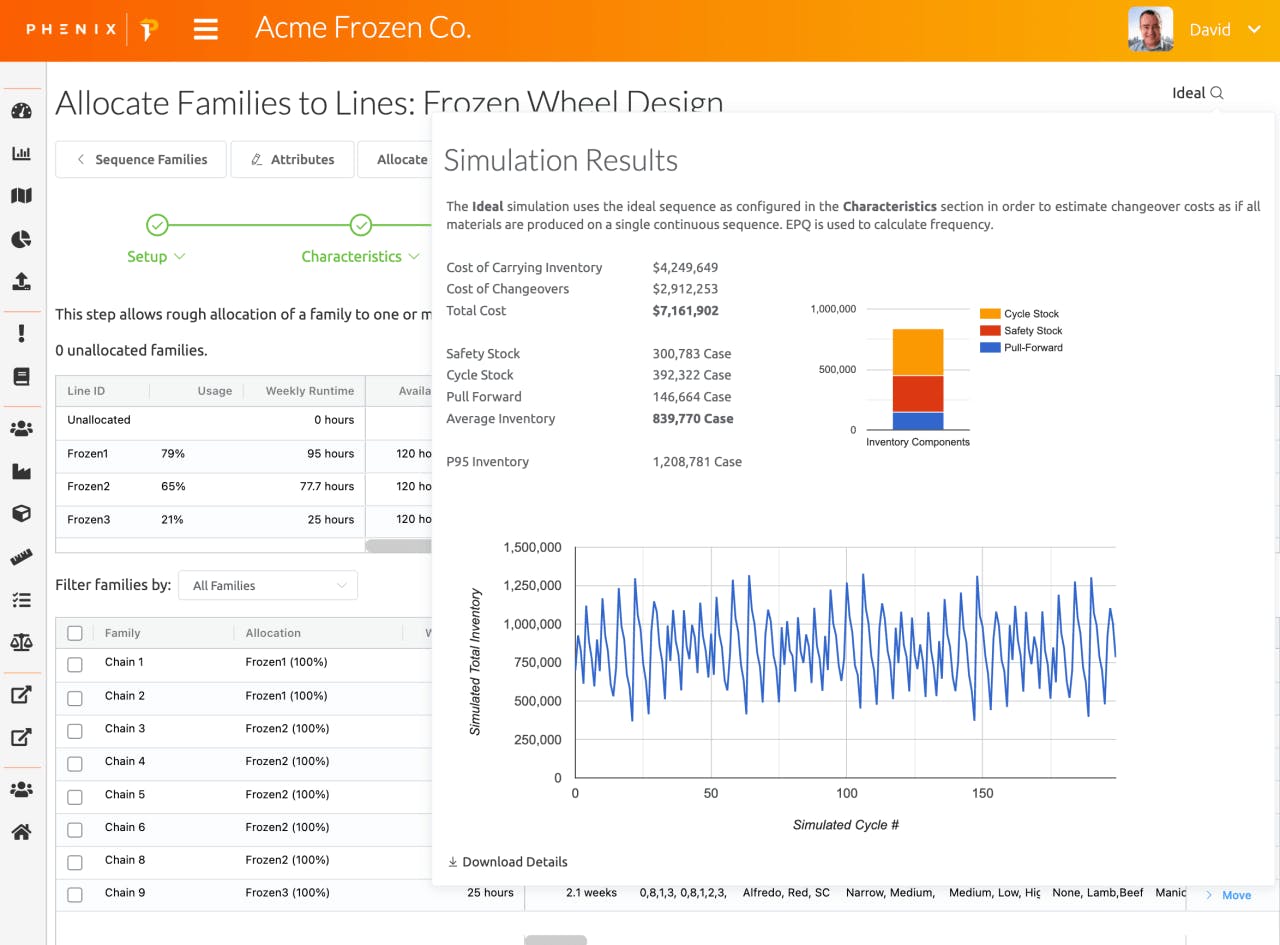Click the search icon next to Ideal
1280x945 pixels.
click(1217, 93)
